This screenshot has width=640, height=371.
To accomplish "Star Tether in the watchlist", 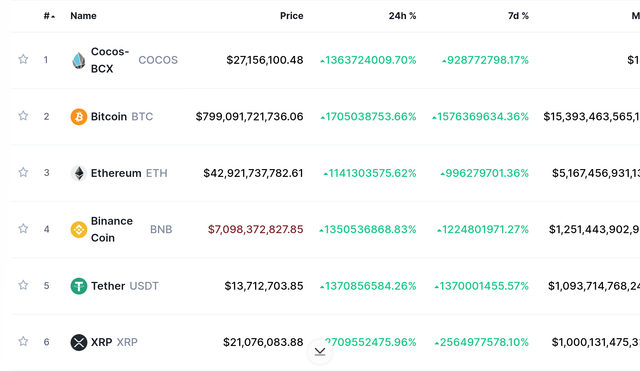I will (23, 285).
